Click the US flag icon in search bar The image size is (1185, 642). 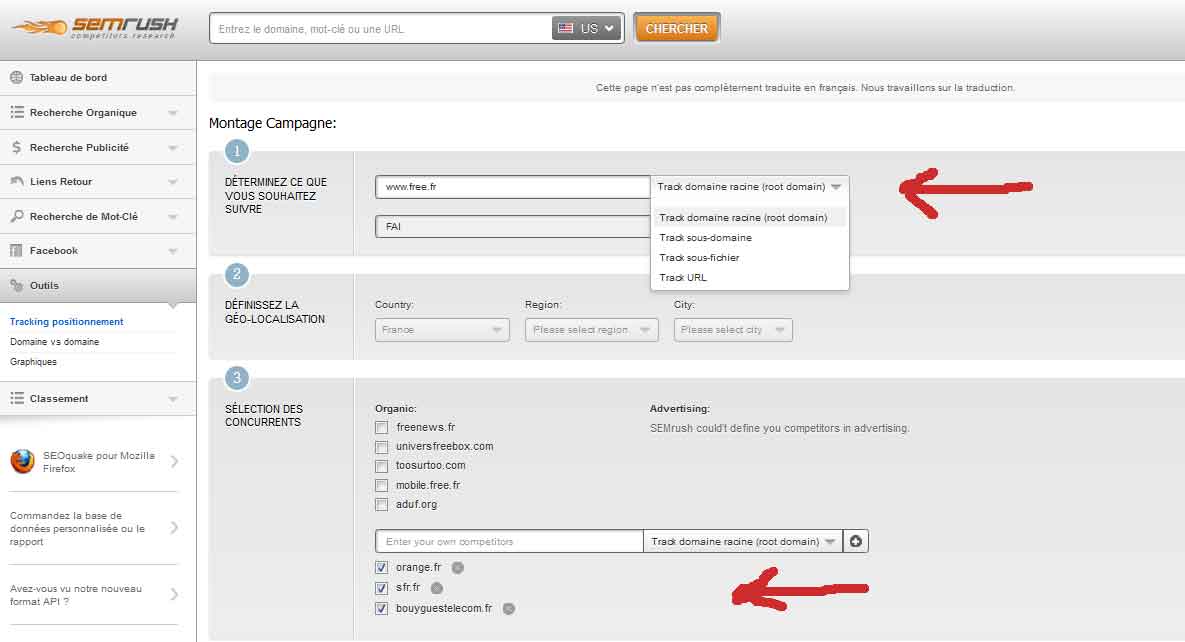pos(565,29)
